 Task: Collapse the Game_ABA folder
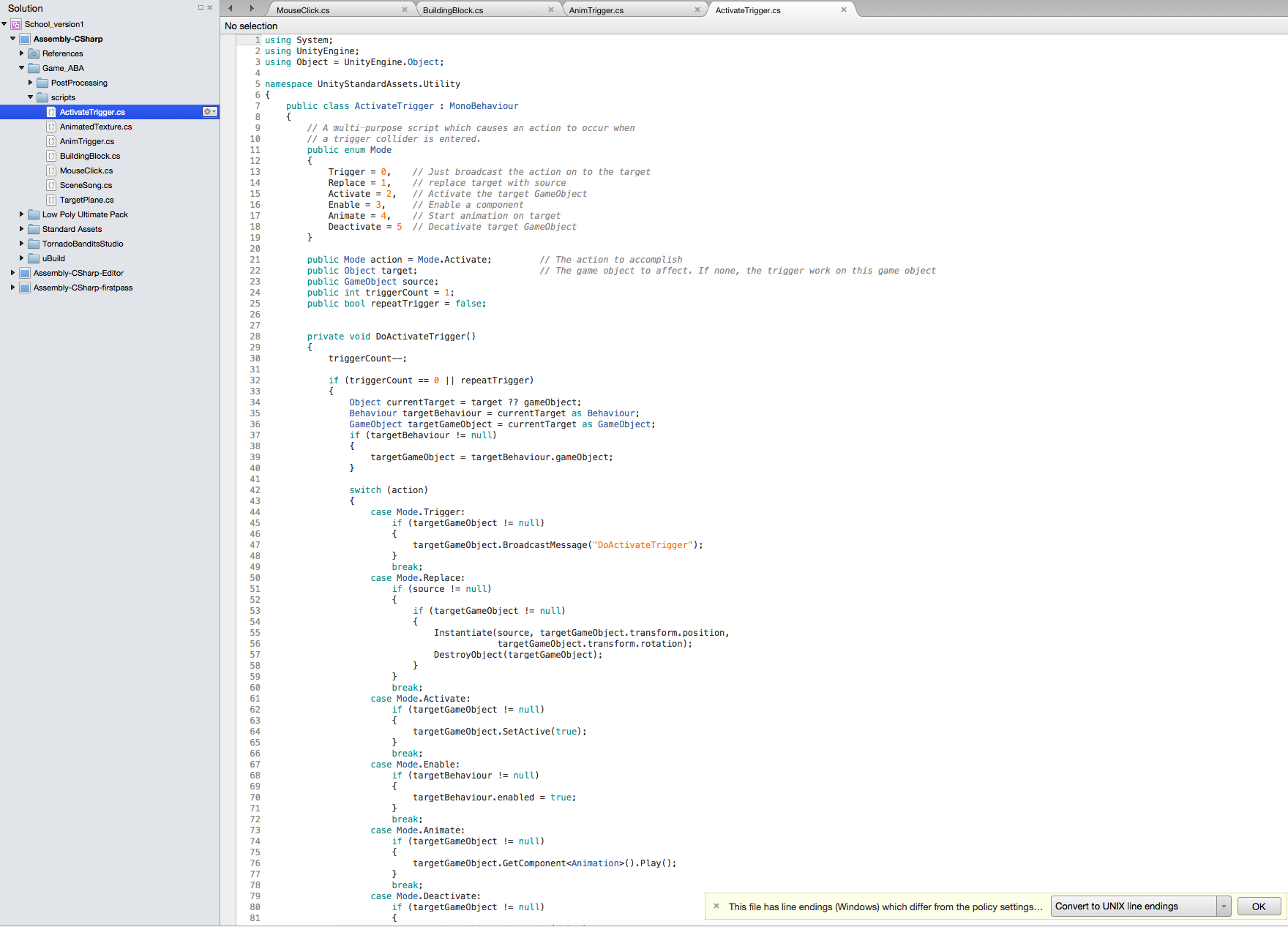point(22,68)
